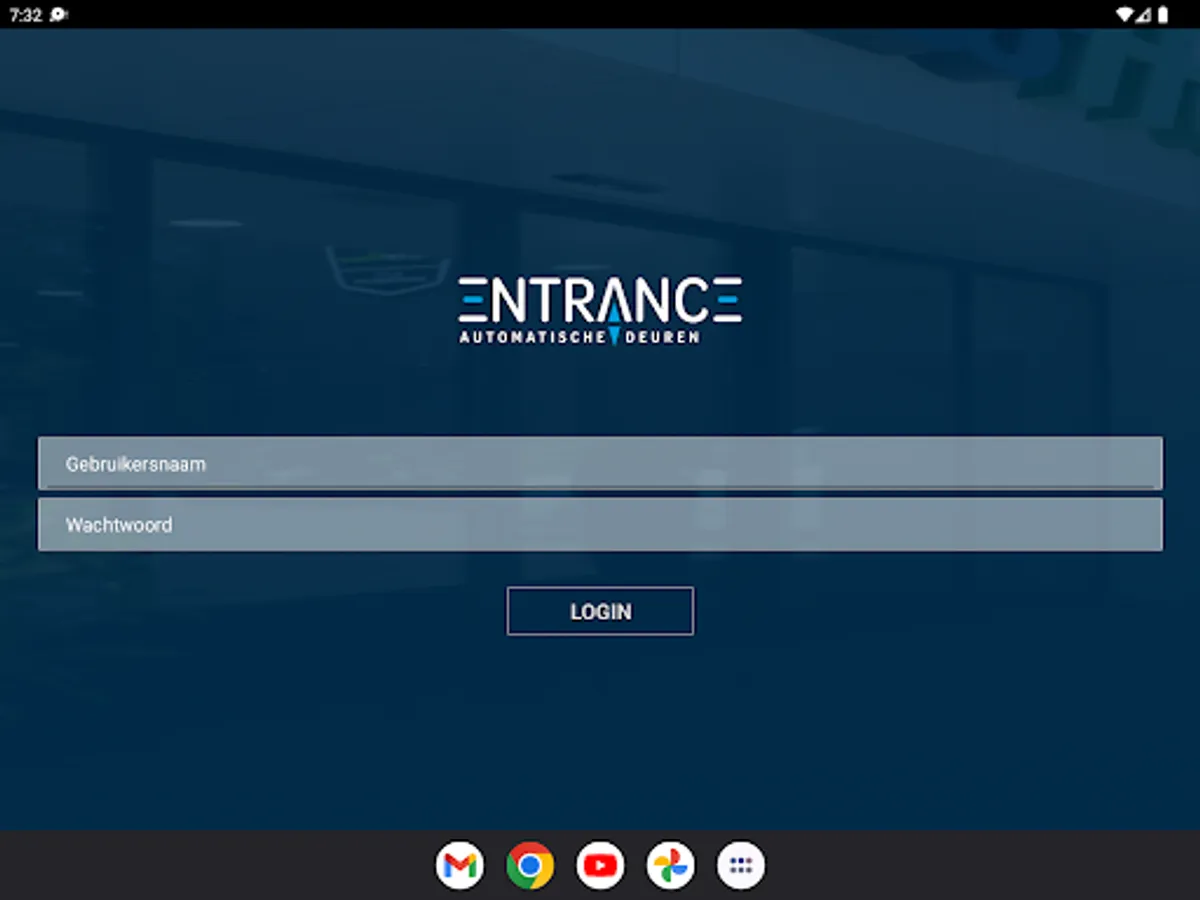Open Google Photos from the dock
The image size is (1200, 900).
(x=670, y=865)
